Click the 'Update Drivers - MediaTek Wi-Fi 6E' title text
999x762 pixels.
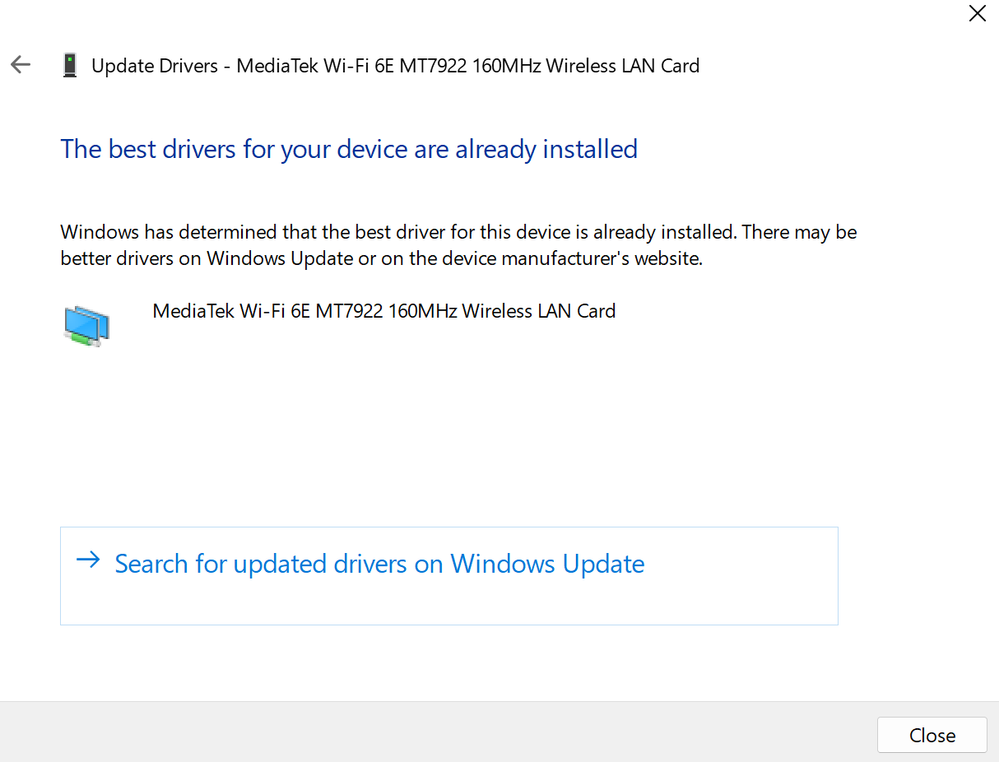coord(396,66)
